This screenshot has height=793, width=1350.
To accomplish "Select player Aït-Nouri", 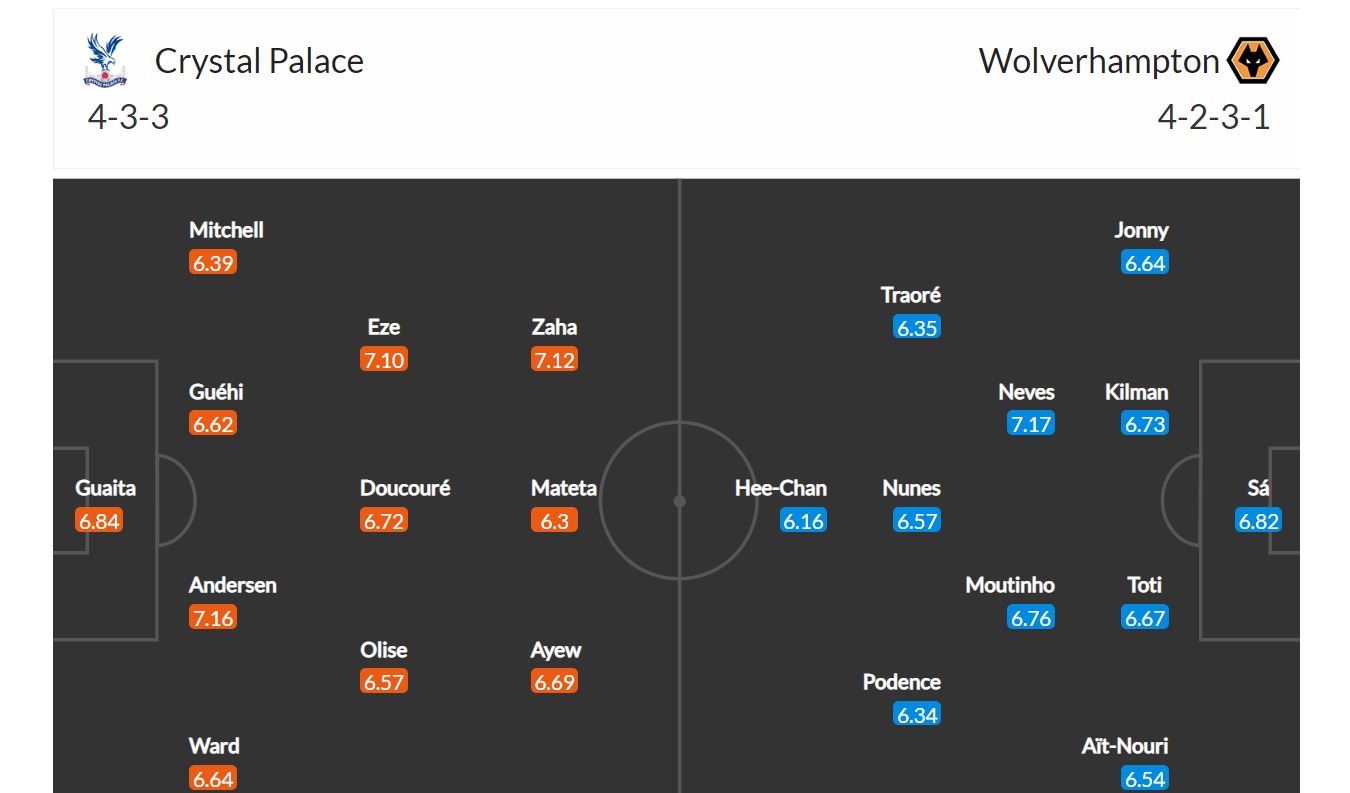I will tap(1125, 746).
